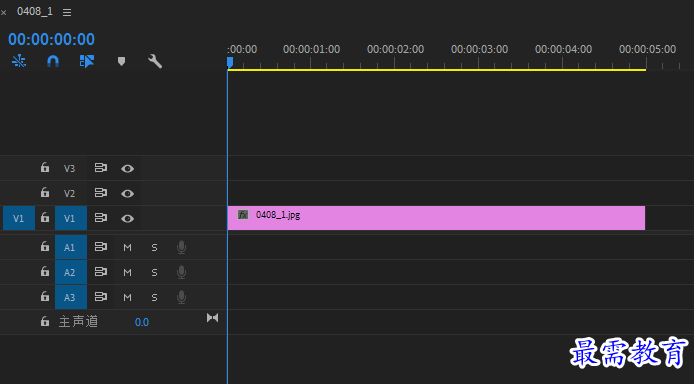Toggle sync lock on track A2
This screenshot has height=384, width=694.
(101, 272)
